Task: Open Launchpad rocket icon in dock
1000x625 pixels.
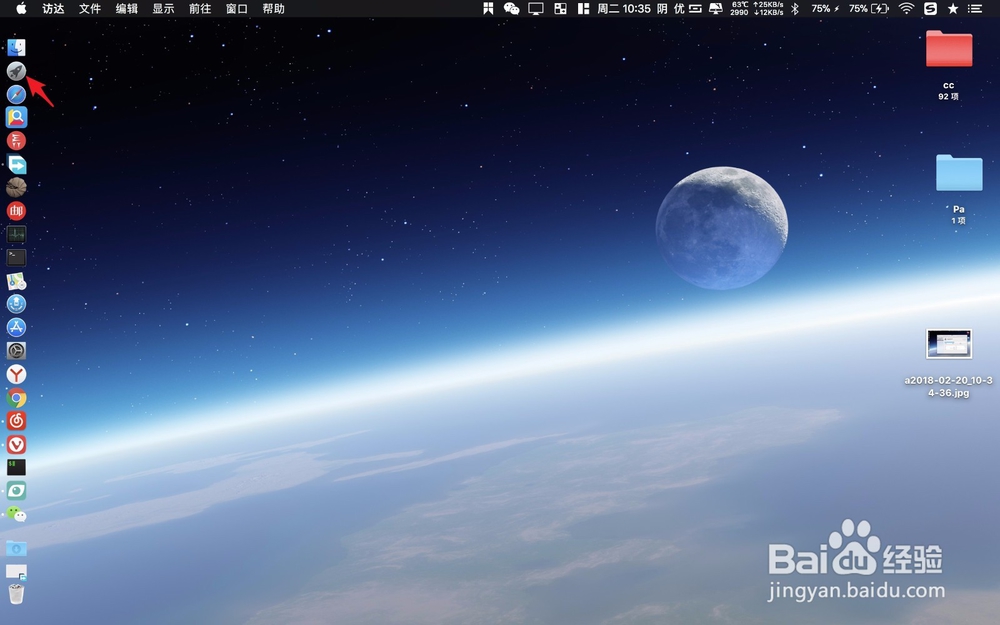Action: [x=16, y=71]
